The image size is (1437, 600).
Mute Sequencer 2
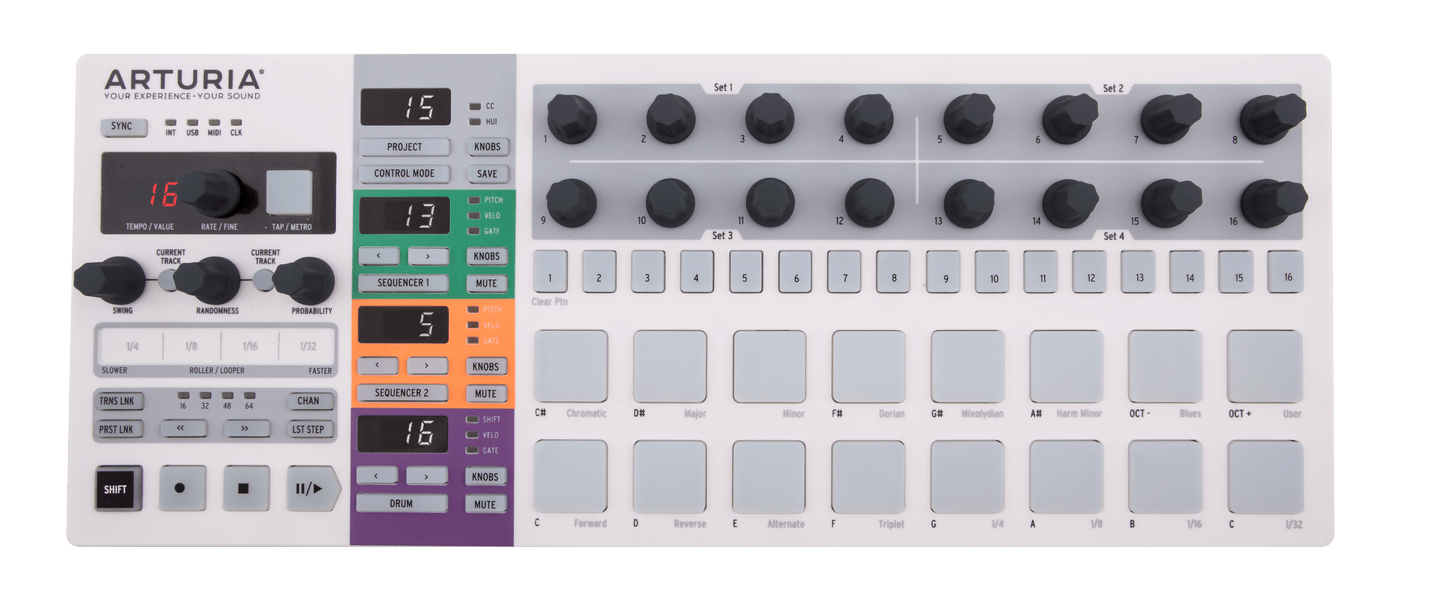486,391
